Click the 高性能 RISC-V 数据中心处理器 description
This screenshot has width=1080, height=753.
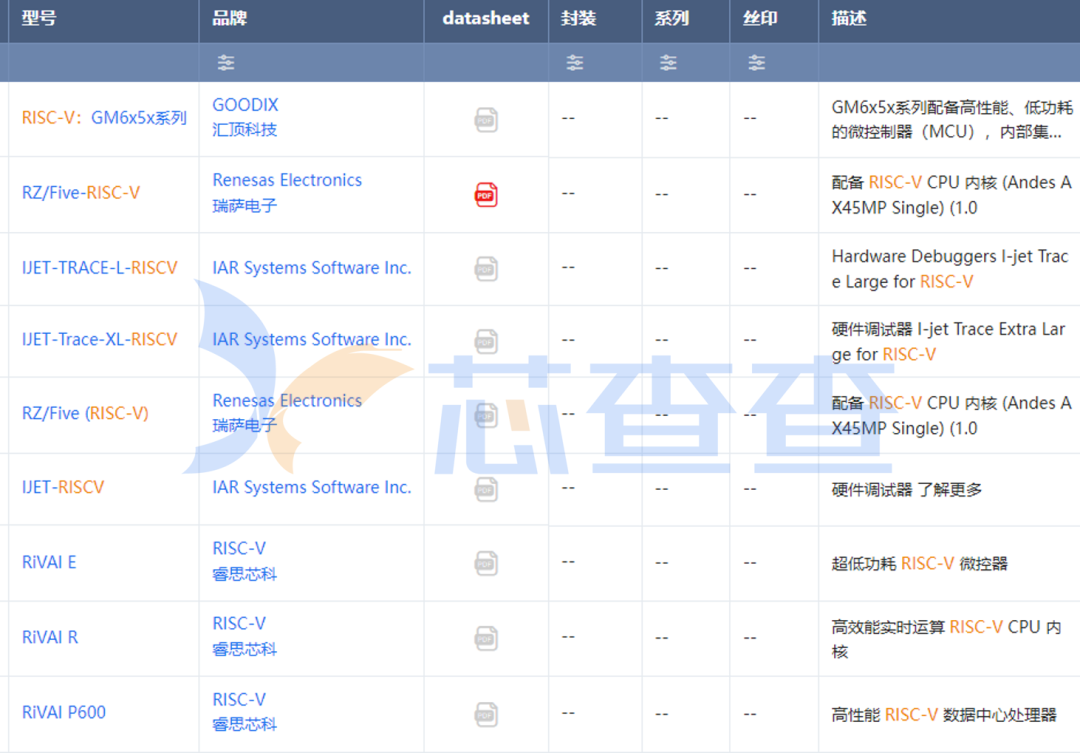coord(944,714)
